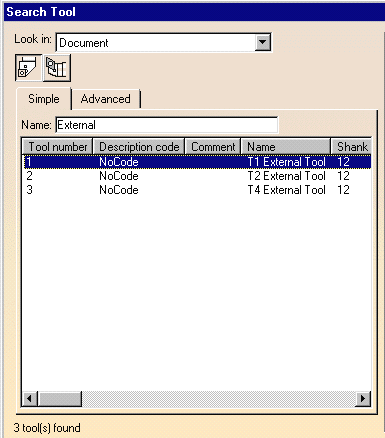Image resolution: width=385 pixels, height=438 pixels.
Task: Select the T2 External Tool row
Action: [197, 176]
